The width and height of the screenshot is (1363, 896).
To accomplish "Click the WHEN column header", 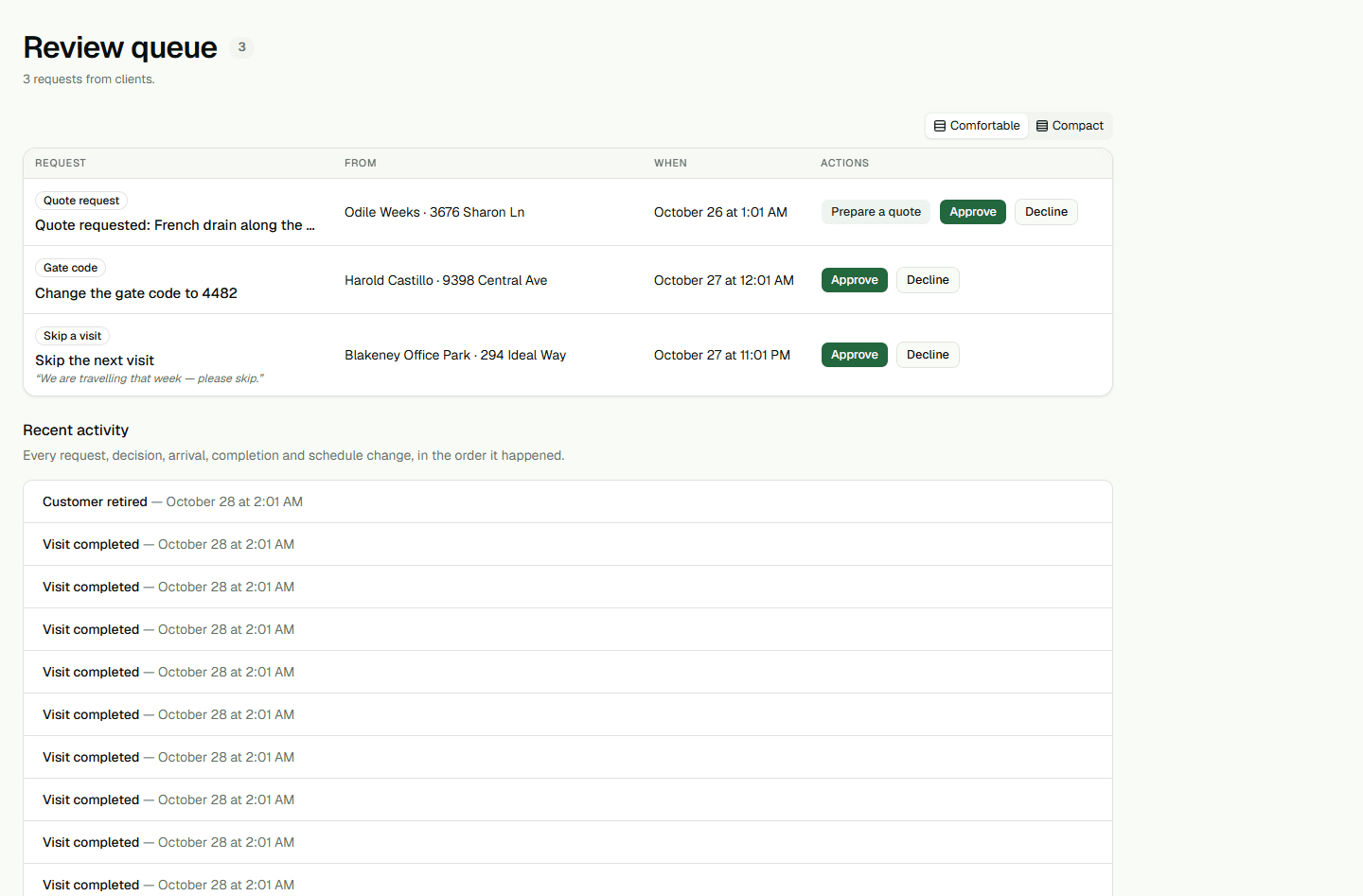I will coord(670,163).
